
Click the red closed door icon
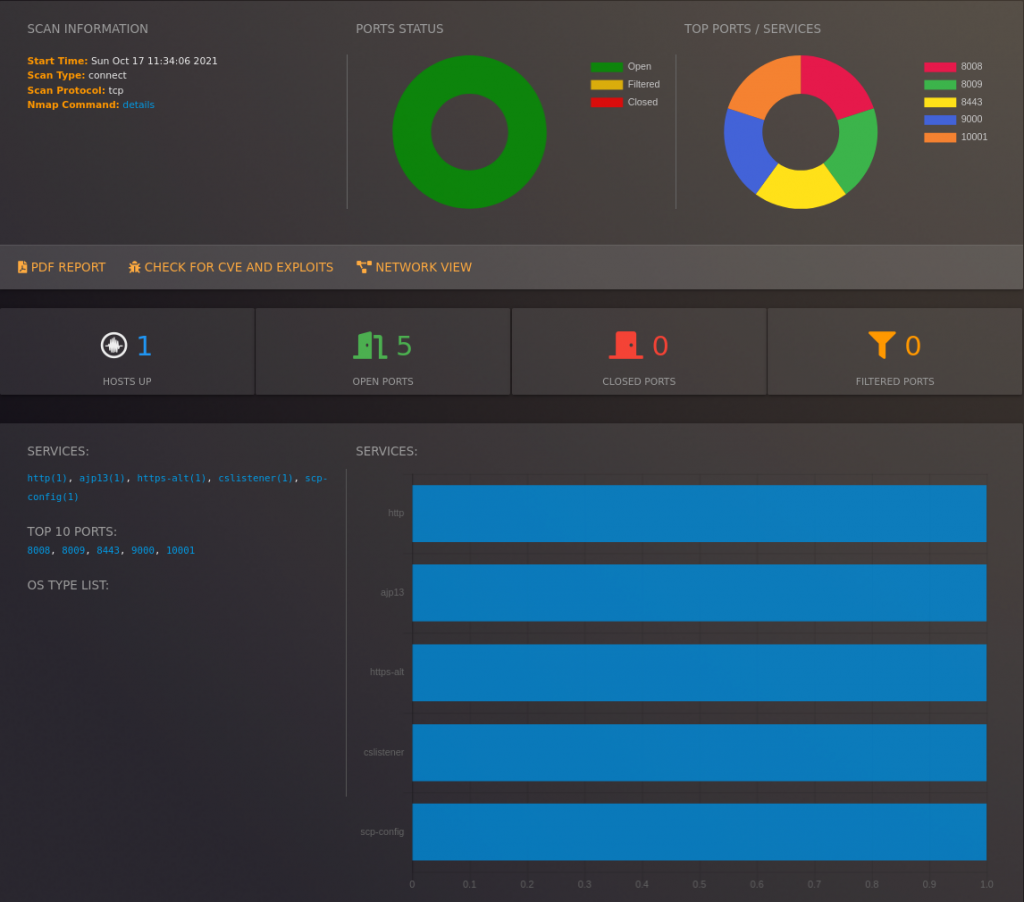pyautogui.click(x=626, y=346)
